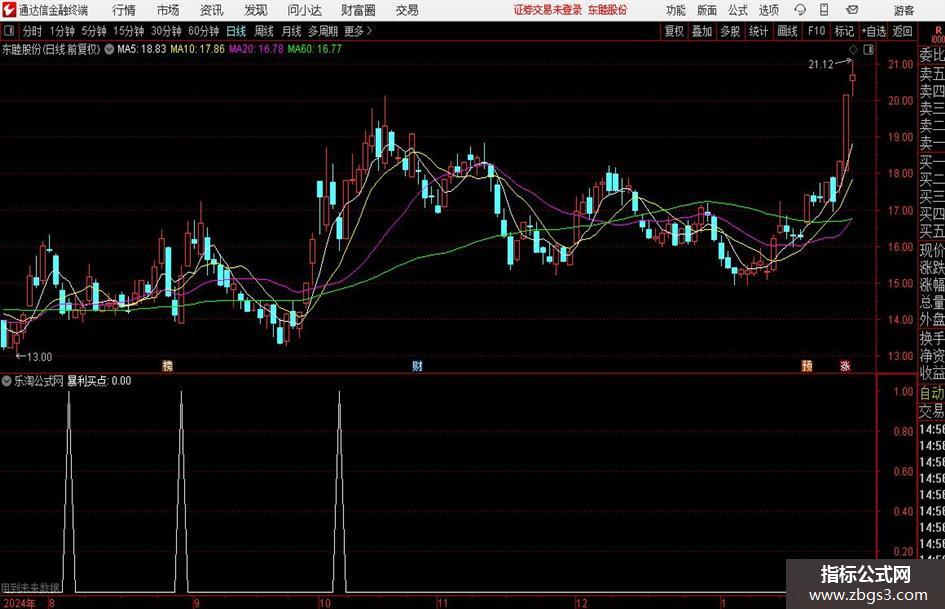Add stock via +自选 button
This screenshot has height=609, width=945.
point(874,31)
